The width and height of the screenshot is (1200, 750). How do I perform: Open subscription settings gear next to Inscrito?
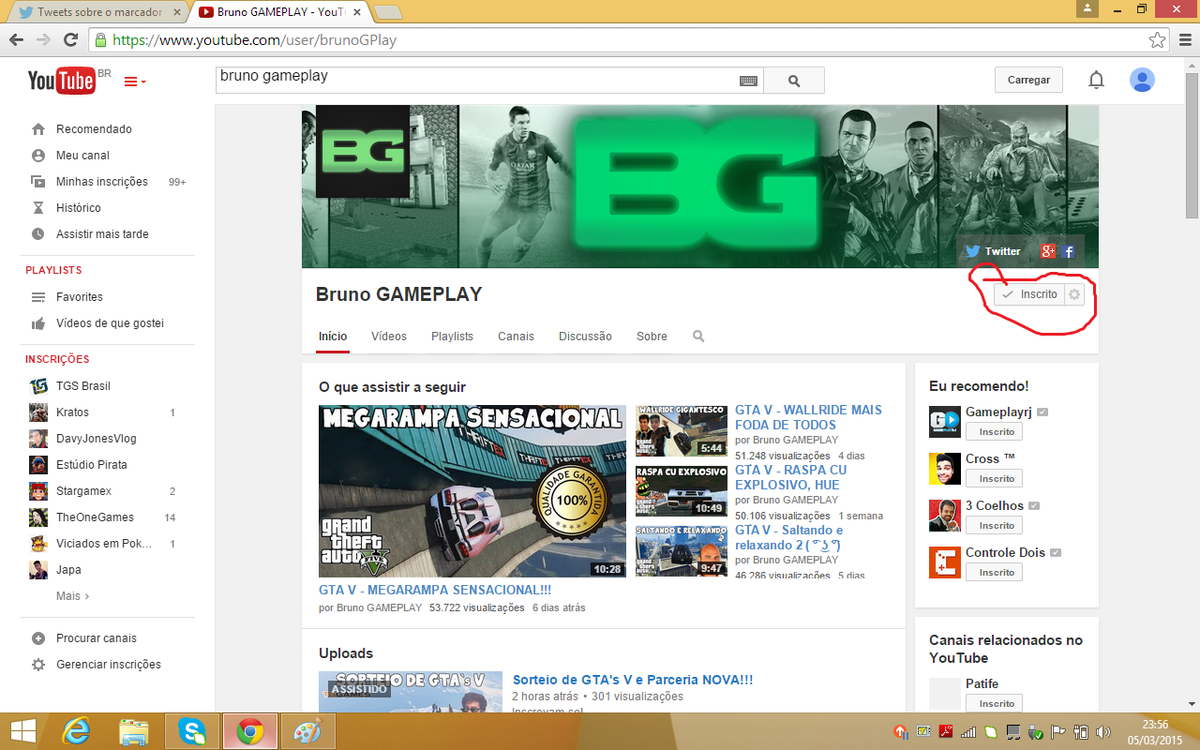tap(1074, 294)
